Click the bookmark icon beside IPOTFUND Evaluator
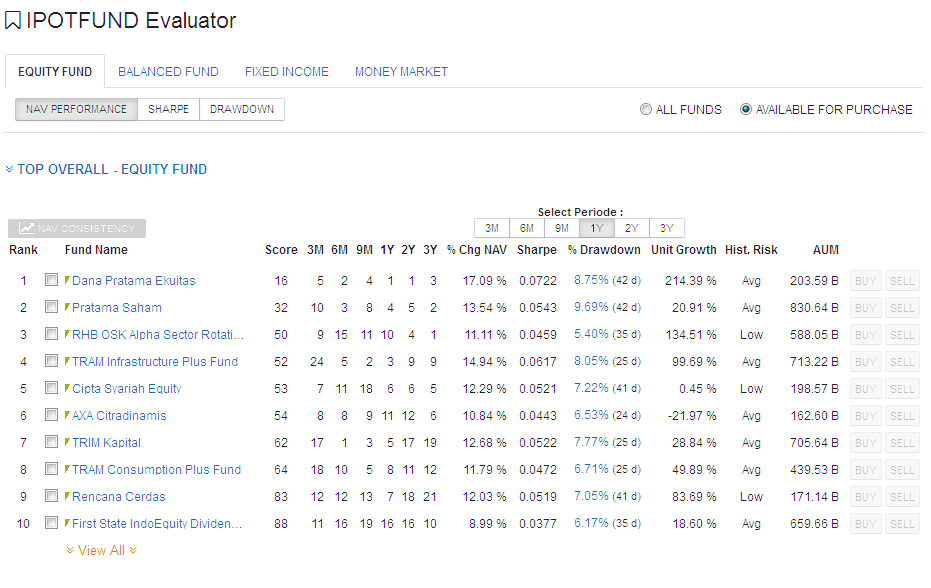The height and width of the screenshot is (588, 931). (x=13, y=21)
